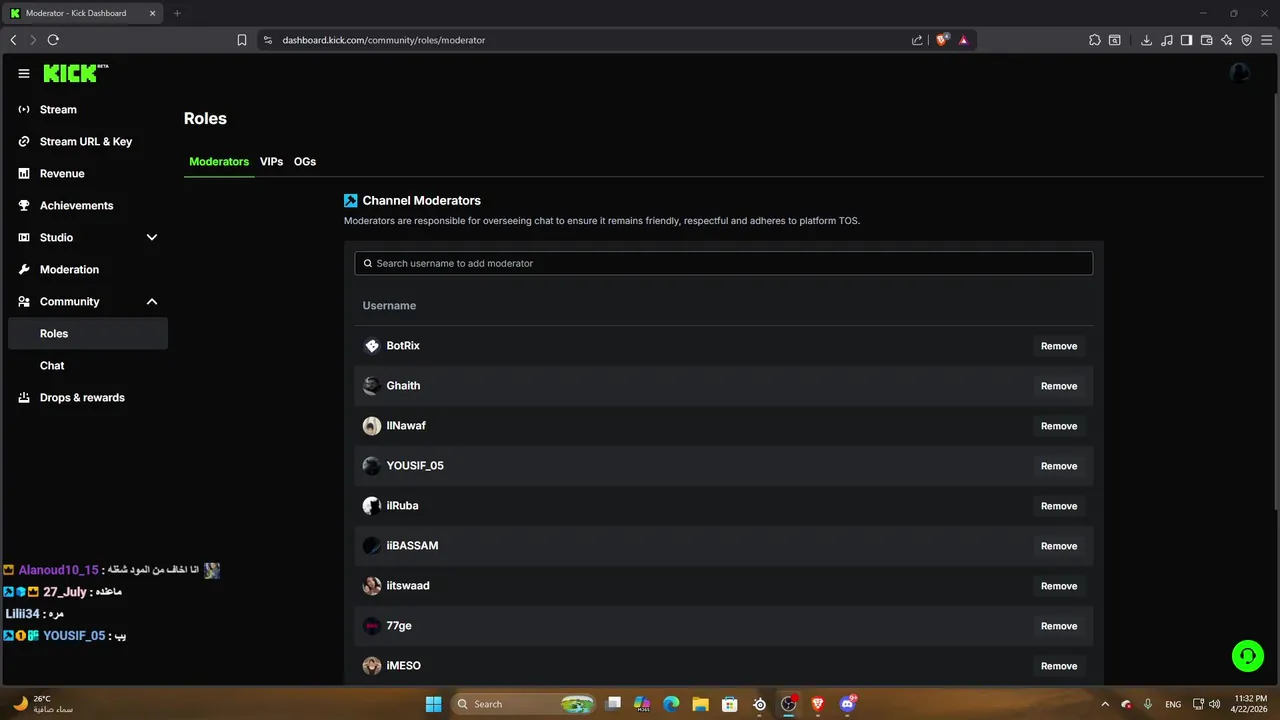Remove YOUSIF_05 from moderators

click(1059, 466)
